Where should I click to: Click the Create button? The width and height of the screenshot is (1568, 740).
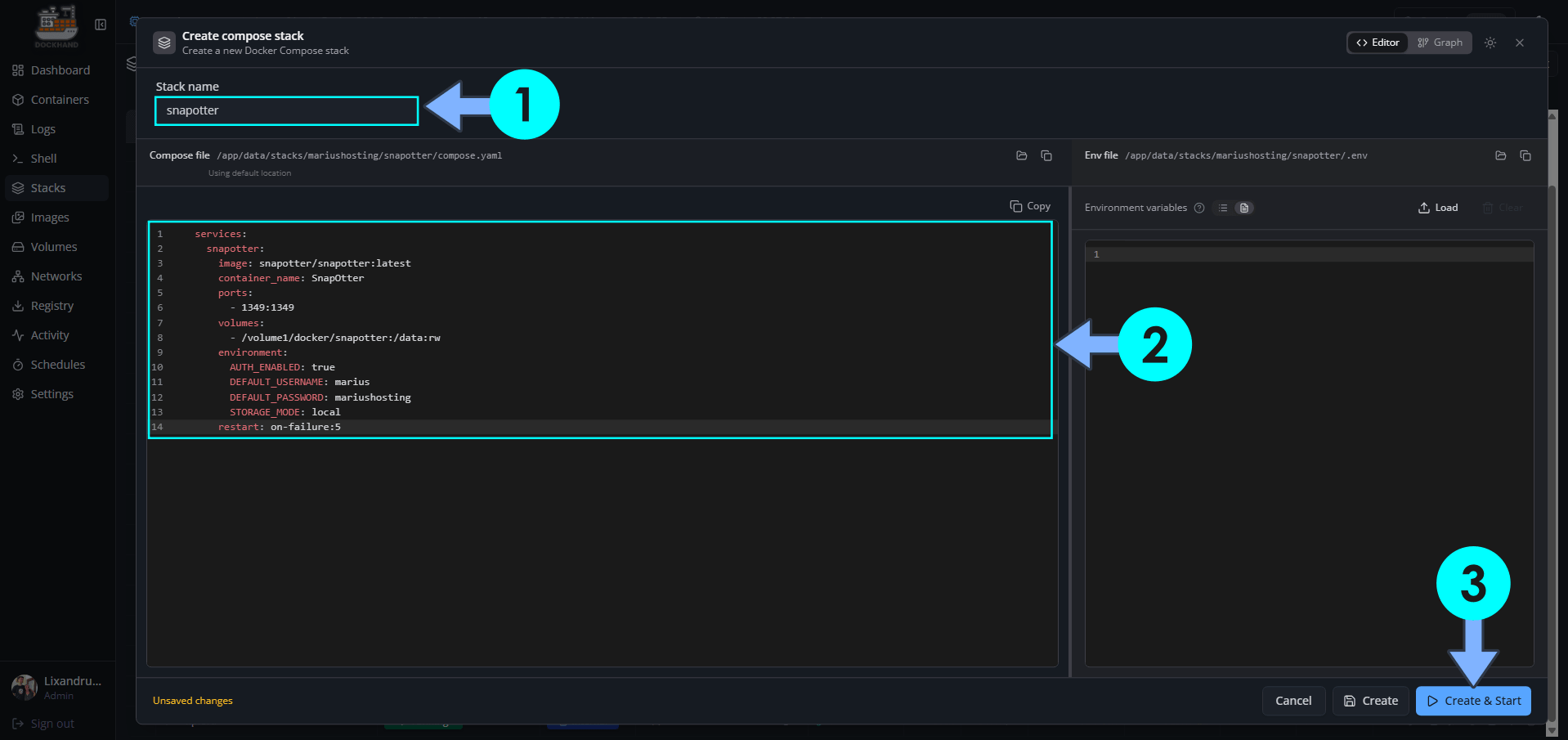[1371, 701]
